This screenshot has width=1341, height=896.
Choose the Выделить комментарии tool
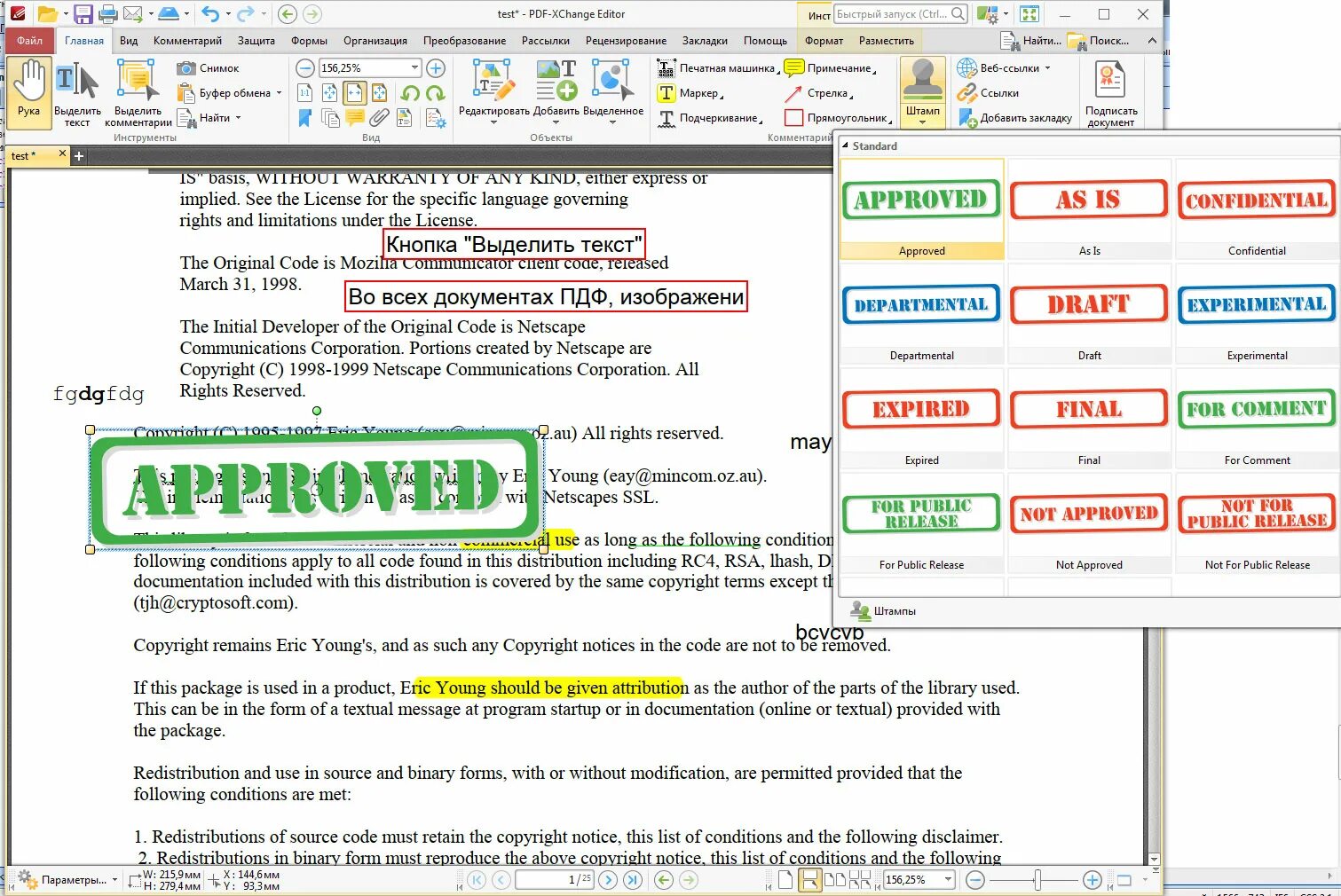138,94
